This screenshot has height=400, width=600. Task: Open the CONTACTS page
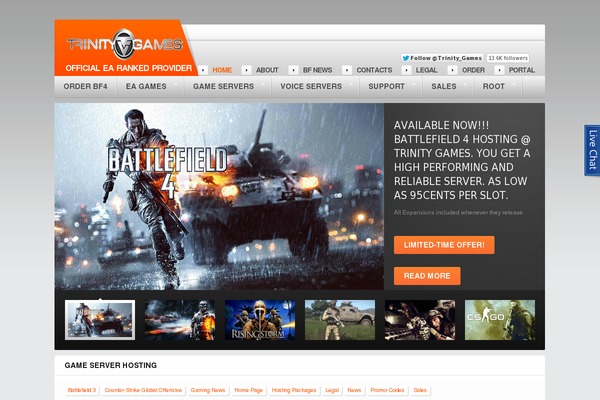coord(374,70)
